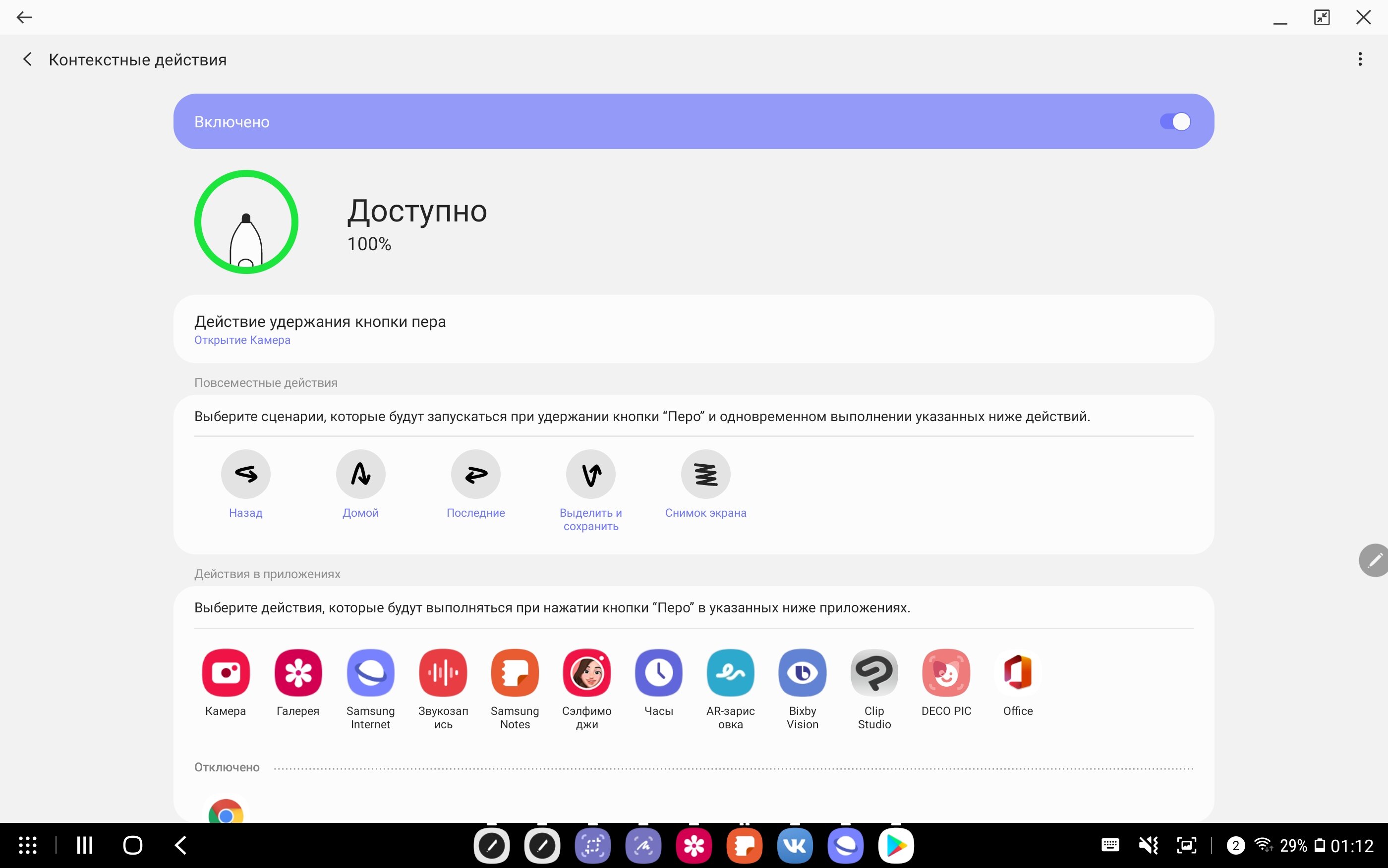
Task: Launch Samsung Notes from the taskbar
Action: pyautogui.click(x=744, y=845)
